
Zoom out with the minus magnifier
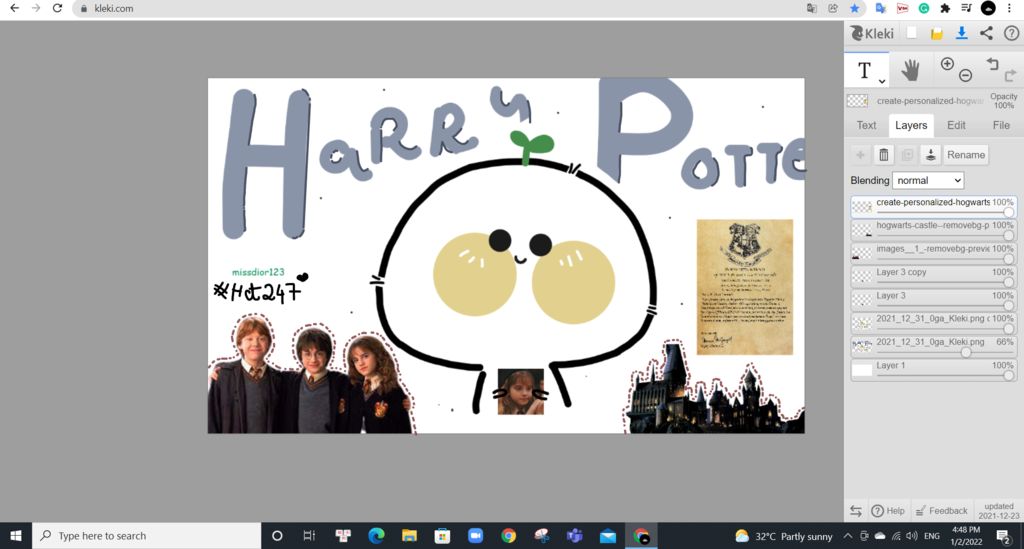(965, 76)
